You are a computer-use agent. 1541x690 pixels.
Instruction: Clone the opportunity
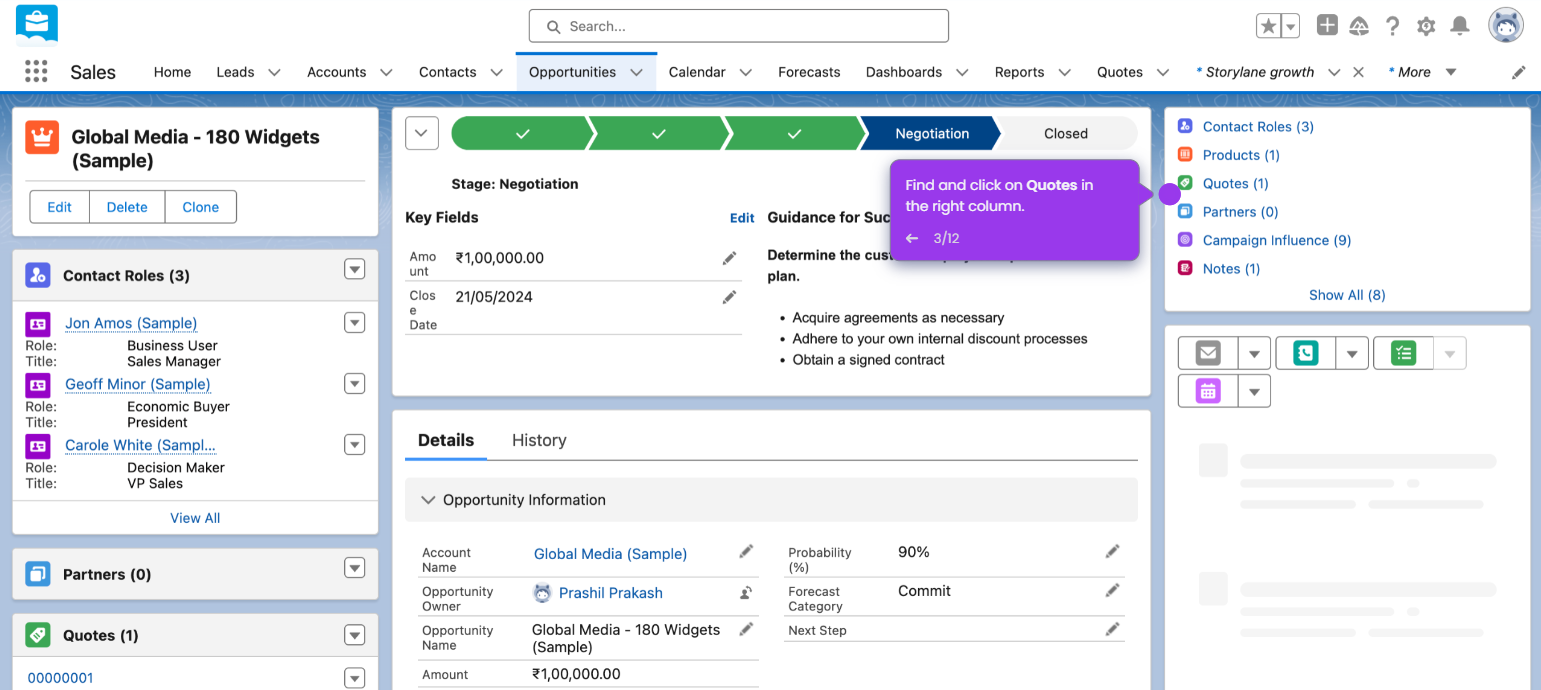pos(200,206)
